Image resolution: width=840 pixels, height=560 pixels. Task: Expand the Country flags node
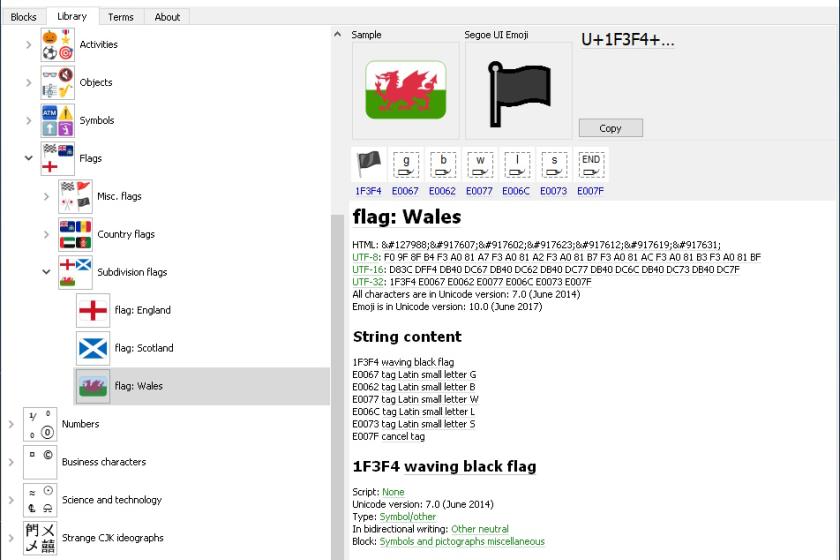coord(46,235)
